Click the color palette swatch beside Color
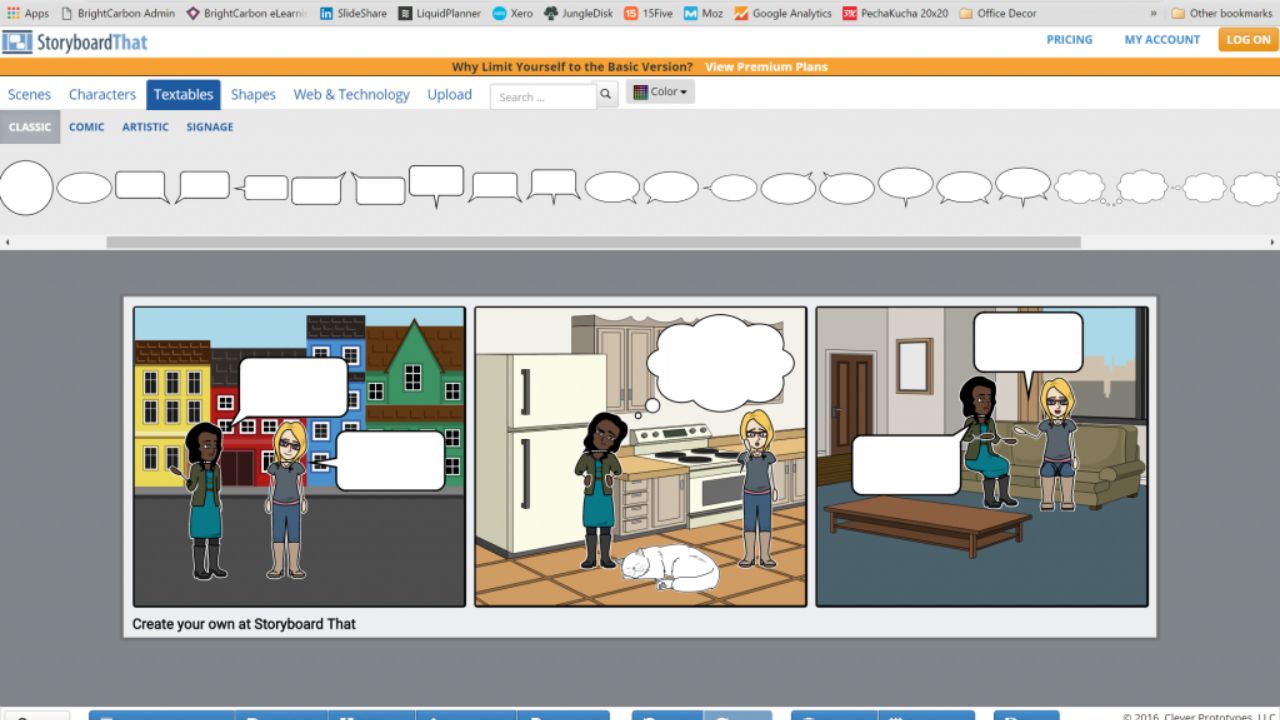Image resolution: width=1280 pixels, height=720 pixels. [640, 91]
